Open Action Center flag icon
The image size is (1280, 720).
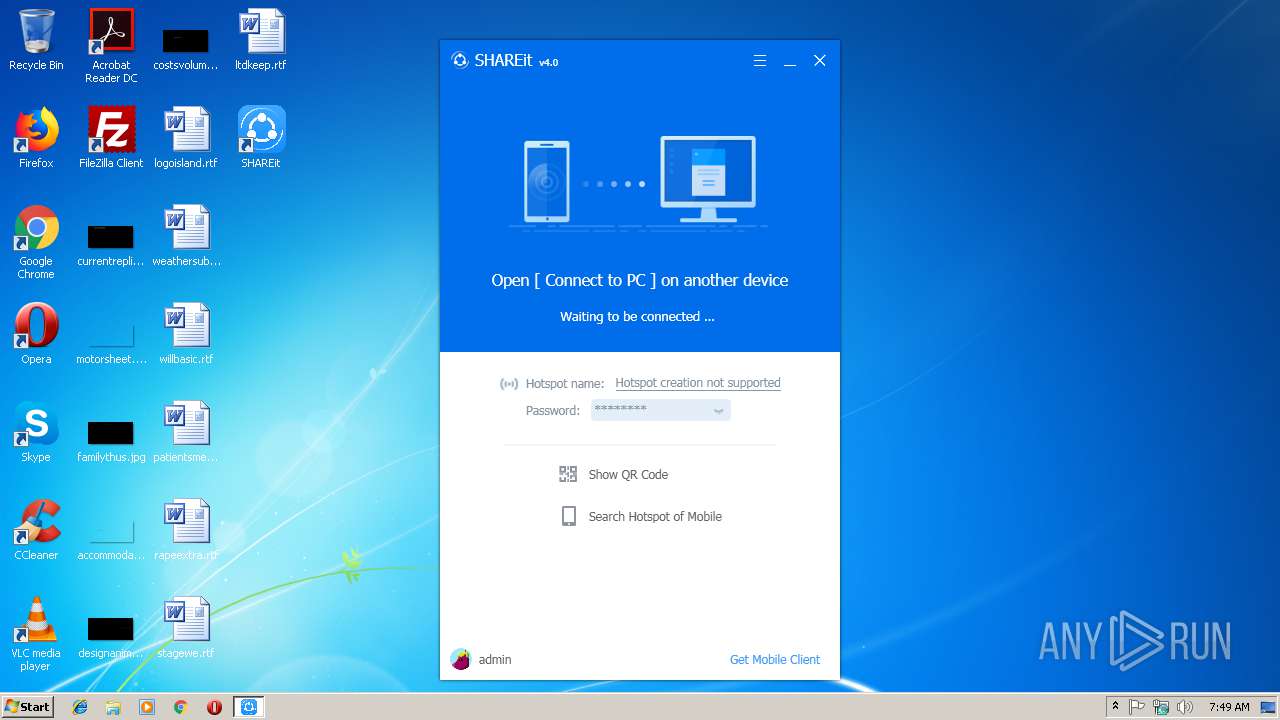pyautogui.click(x=1137, y=707)
